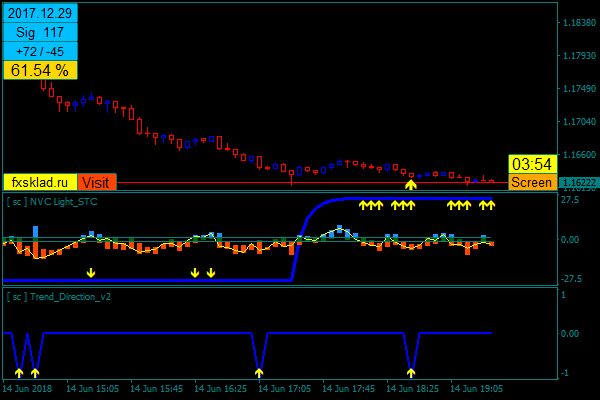Click the 1.17930 price axis label
The width and height of the screenshot is (600, 400).
[x=579, y=56]
